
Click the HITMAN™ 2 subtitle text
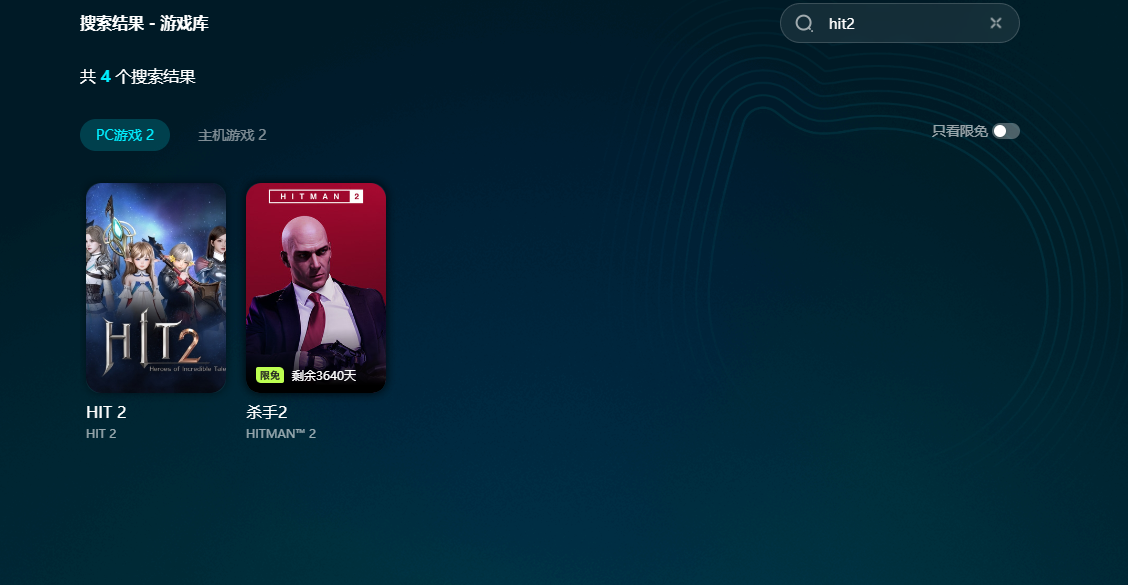click(x=281, y=434)
